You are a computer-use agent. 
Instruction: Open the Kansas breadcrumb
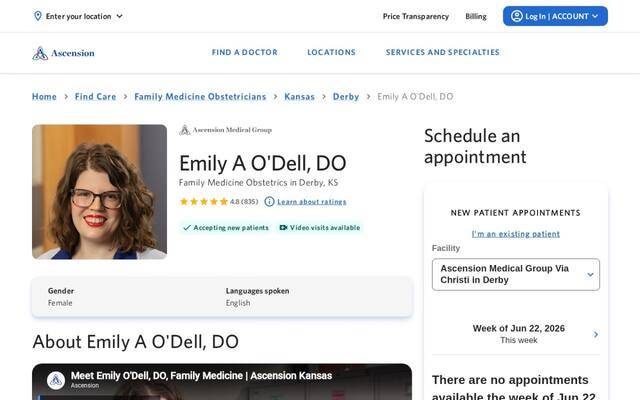(300, 97)
